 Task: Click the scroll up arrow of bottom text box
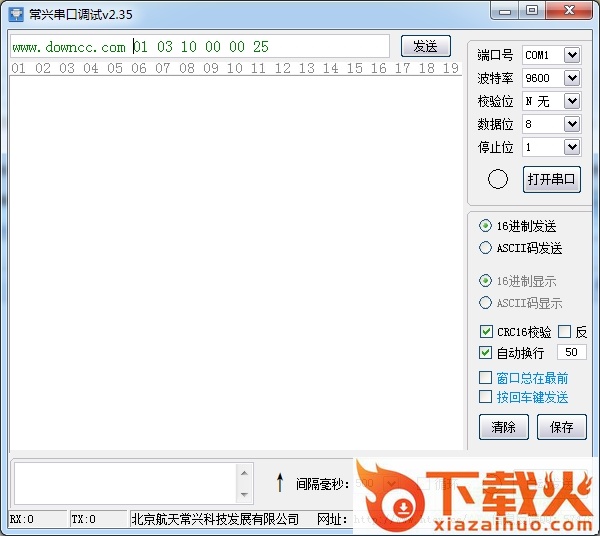[245, 473]
